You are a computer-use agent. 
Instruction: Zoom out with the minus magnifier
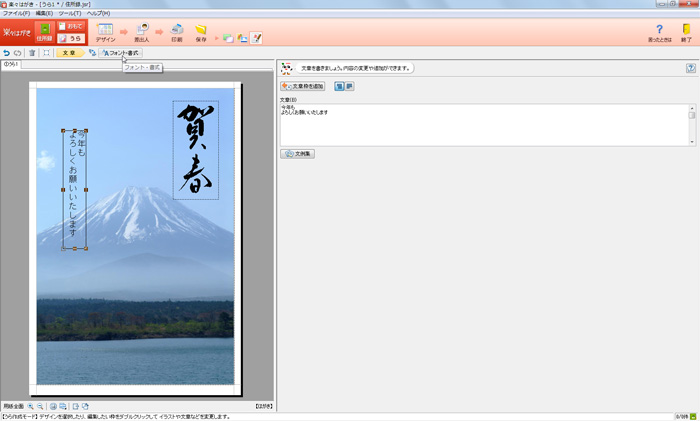click(x=40, y=406)
